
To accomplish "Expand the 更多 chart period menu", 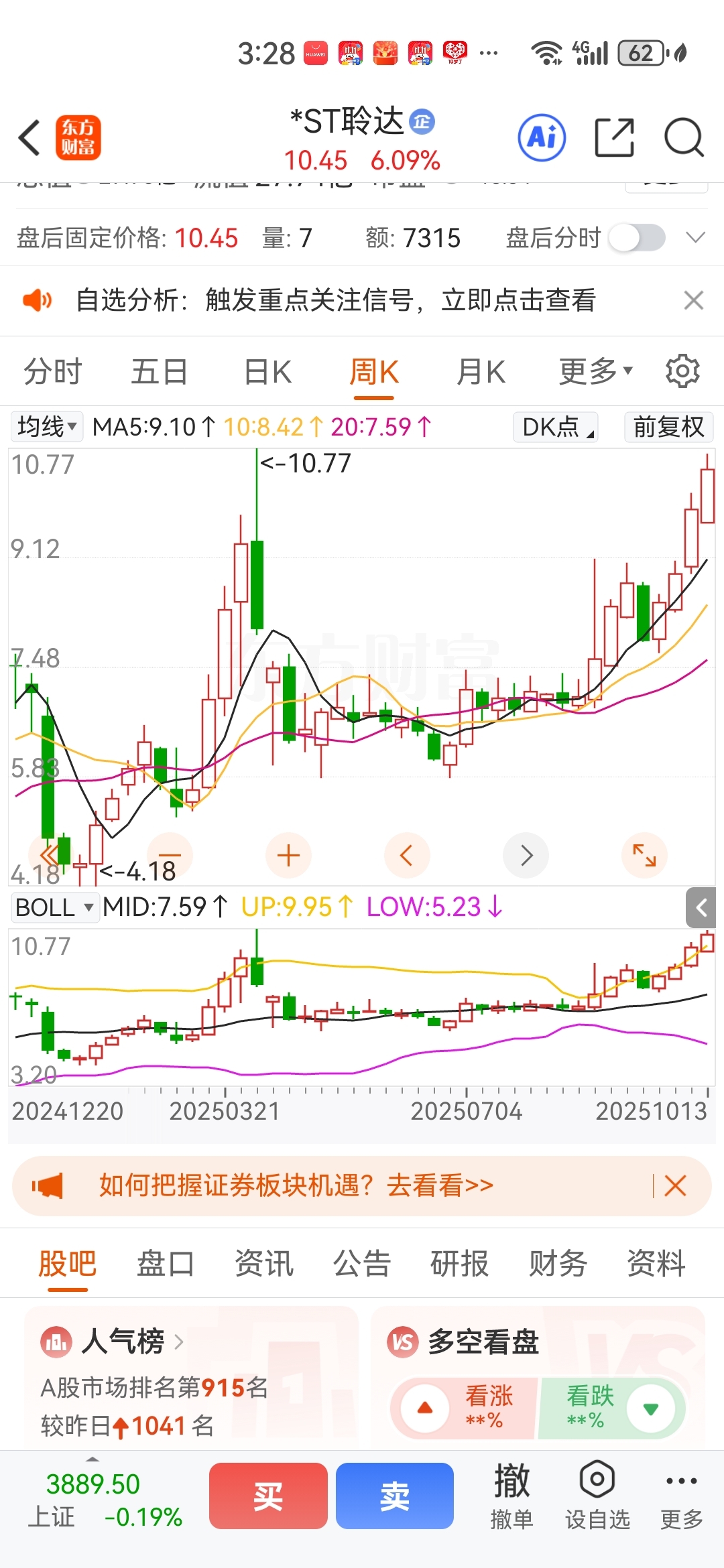I will (x=595, y=371).
